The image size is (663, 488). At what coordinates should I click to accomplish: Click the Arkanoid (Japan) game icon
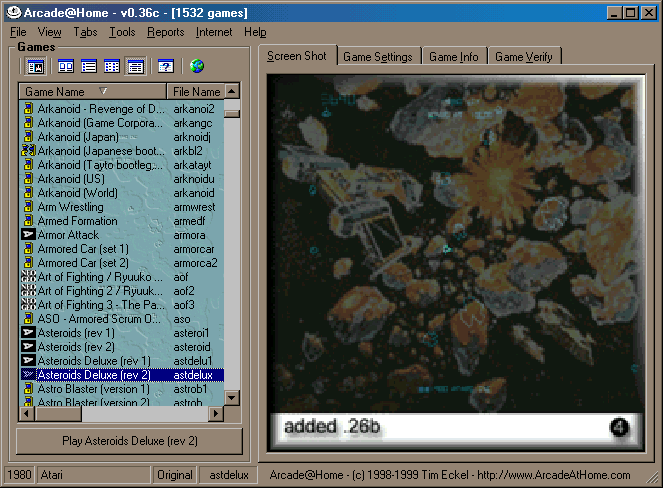coord(28,137)
